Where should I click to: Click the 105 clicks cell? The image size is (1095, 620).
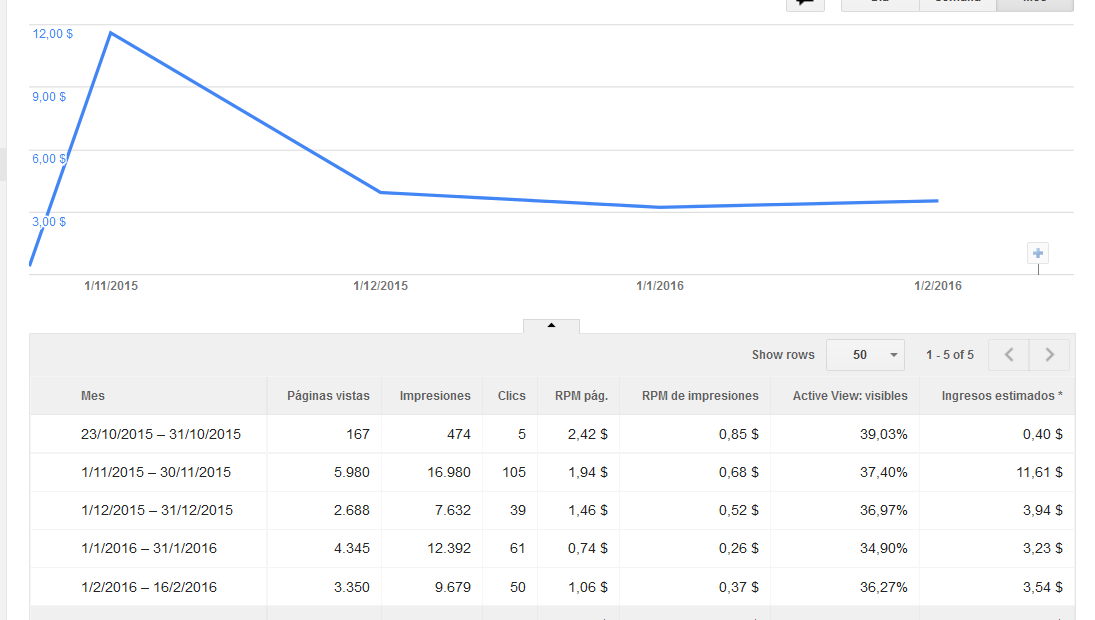point(514,472)
